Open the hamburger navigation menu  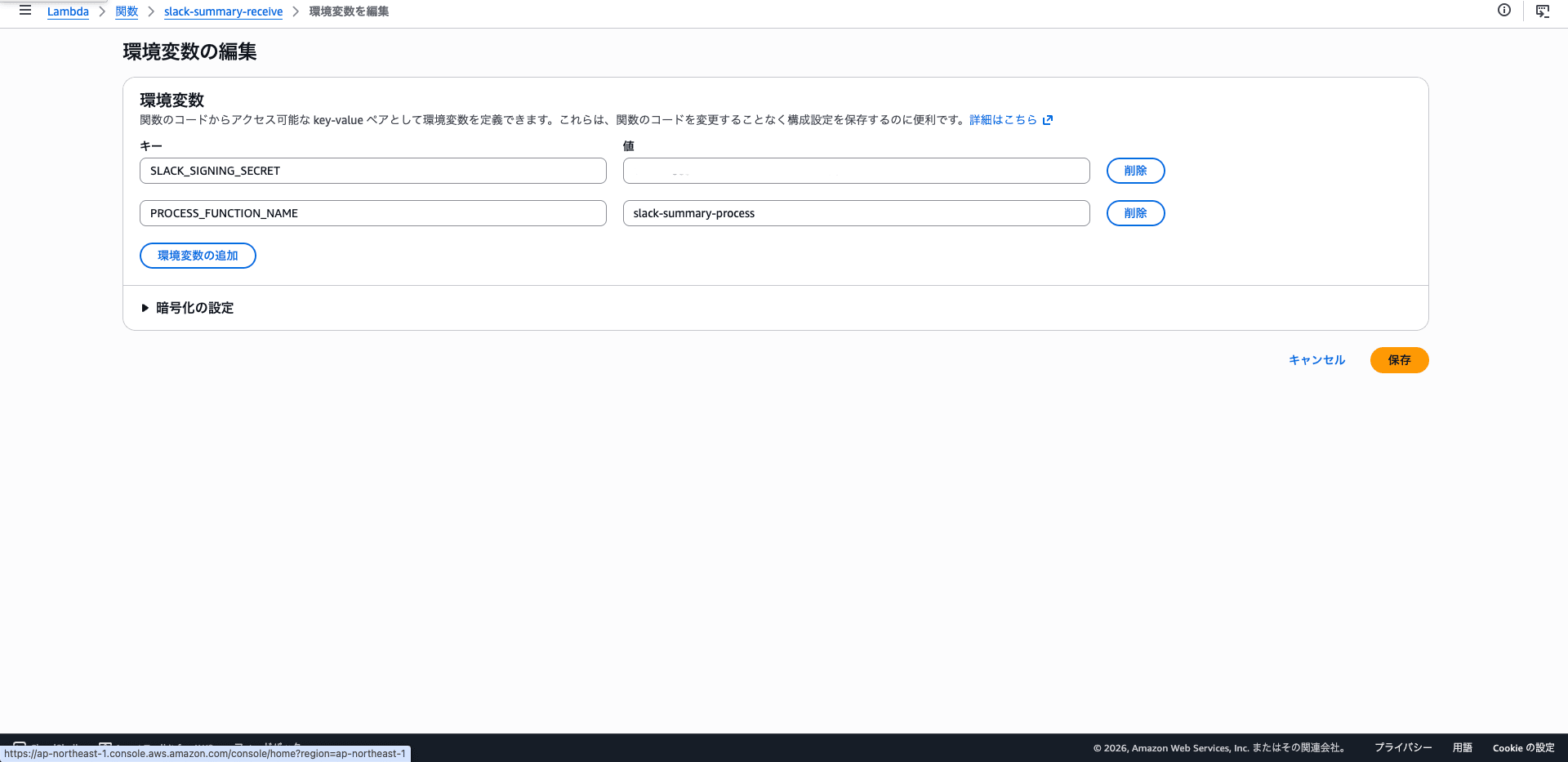point(25,11)
